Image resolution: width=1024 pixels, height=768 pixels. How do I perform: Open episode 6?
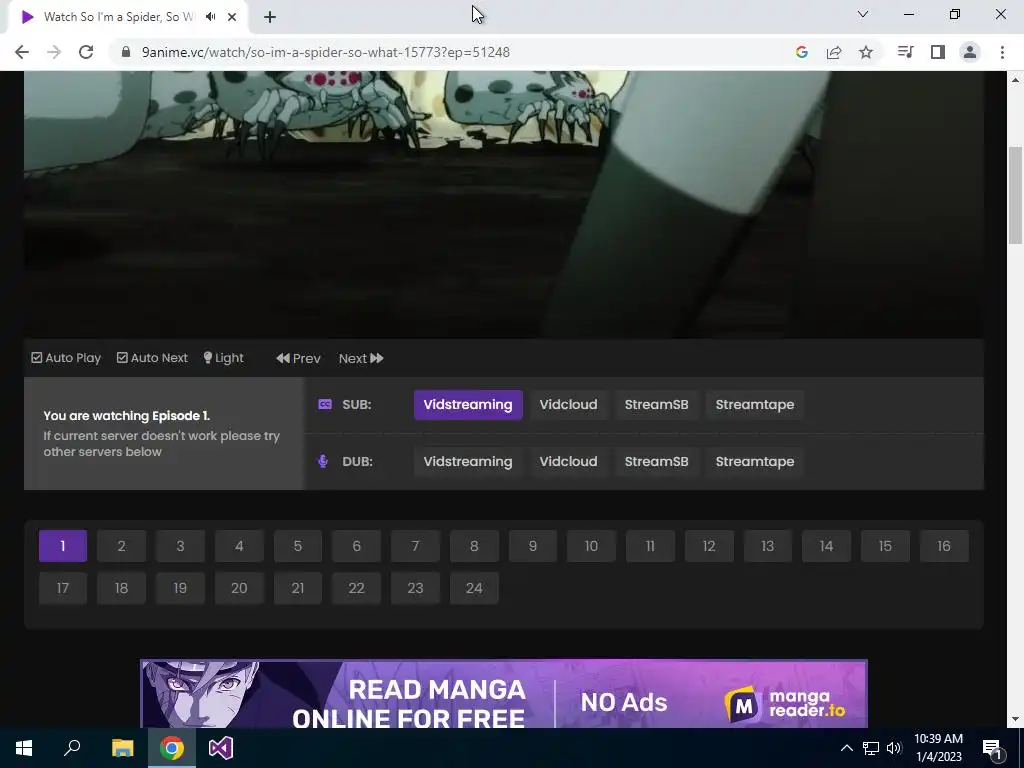tap(357, 546)
